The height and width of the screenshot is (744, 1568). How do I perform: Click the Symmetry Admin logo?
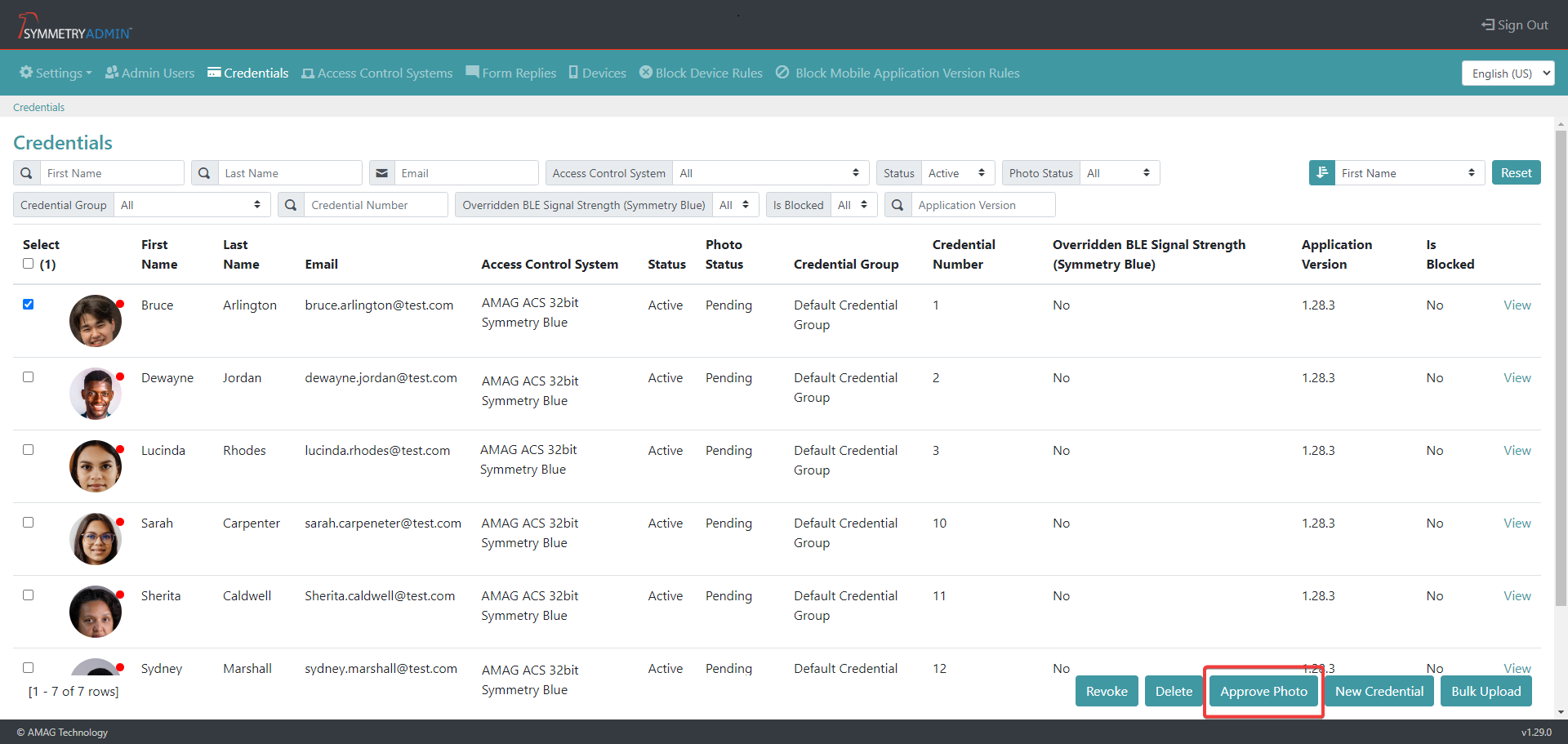point(74,26)
